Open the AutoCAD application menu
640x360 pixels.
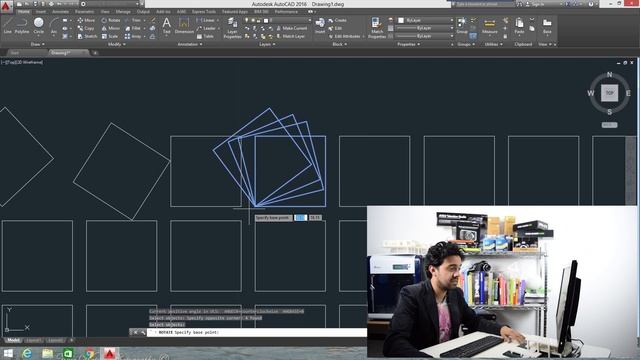pos(6,7)
